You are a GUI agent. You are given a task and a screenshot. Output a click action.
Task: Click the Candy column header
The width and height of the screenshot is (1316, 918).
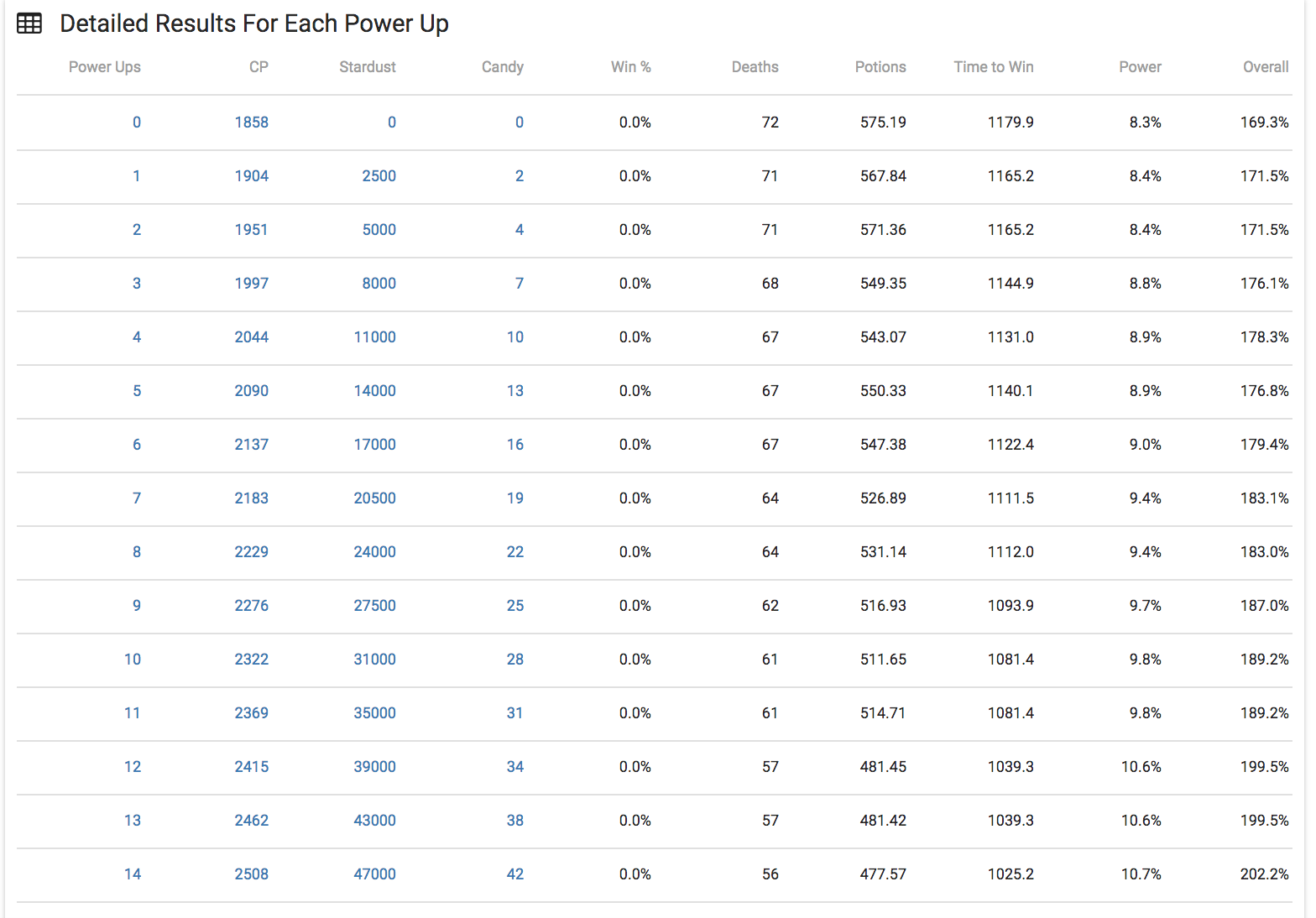[x=502, y=67]
